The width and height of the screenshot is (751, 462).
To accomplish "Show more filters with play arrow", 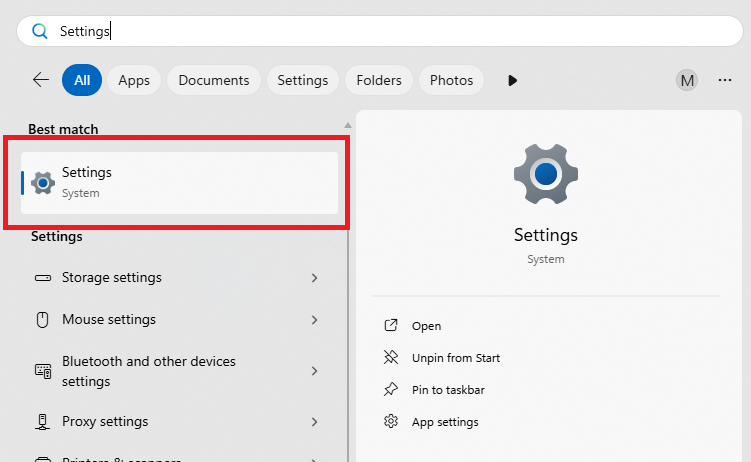I will 513,80.
